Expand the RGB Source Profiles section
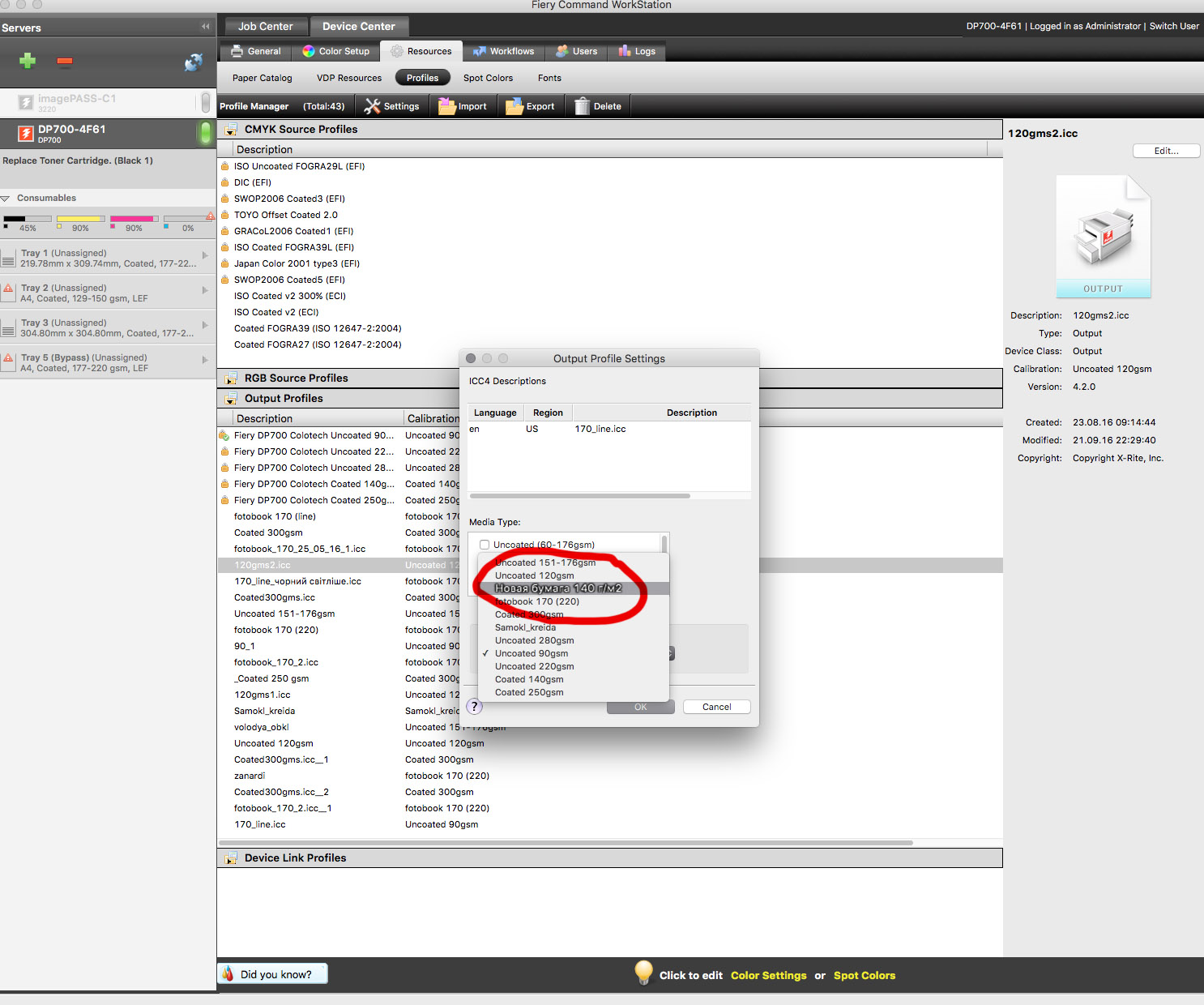 [231, 378]
